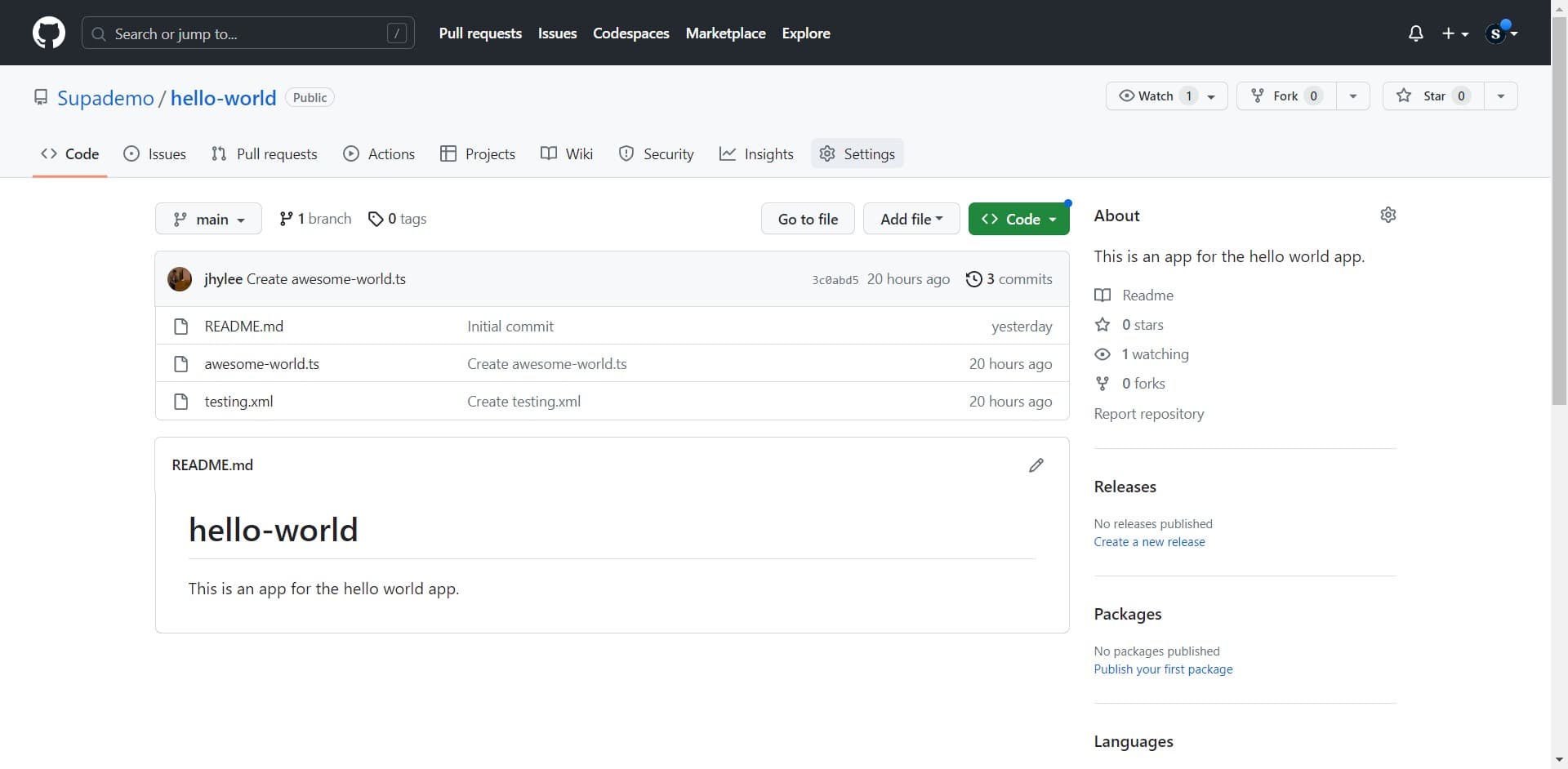Open the green Code dropdown
Image resolution: width=1568 pixels, height=769 pixels.
click(x=1019, y=218)
